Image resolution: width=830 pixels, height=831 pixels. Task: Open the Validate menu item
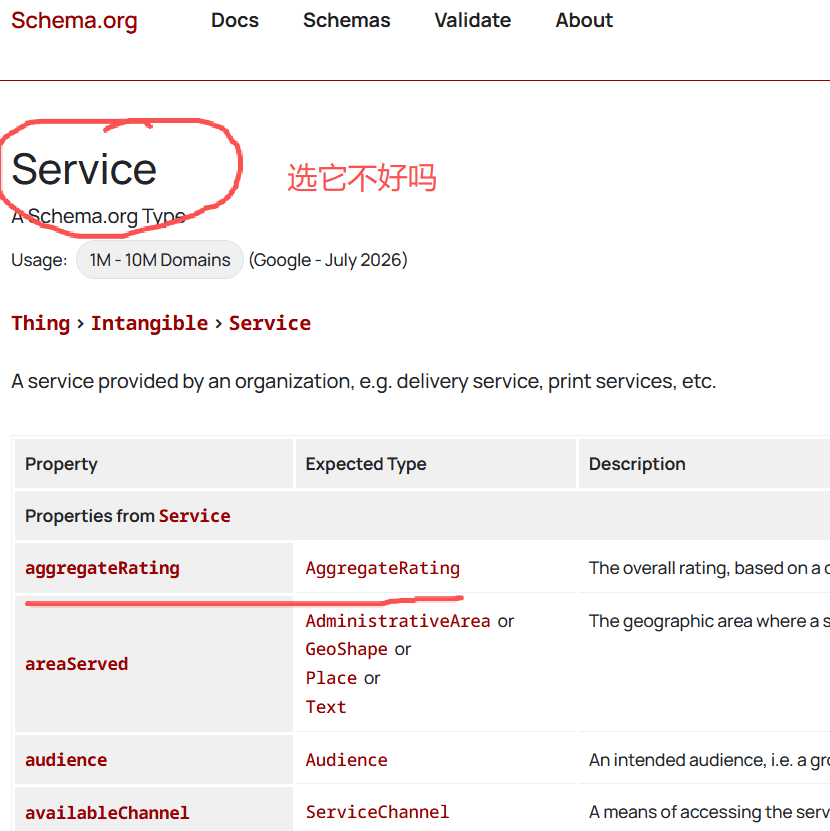coord(473,20)
